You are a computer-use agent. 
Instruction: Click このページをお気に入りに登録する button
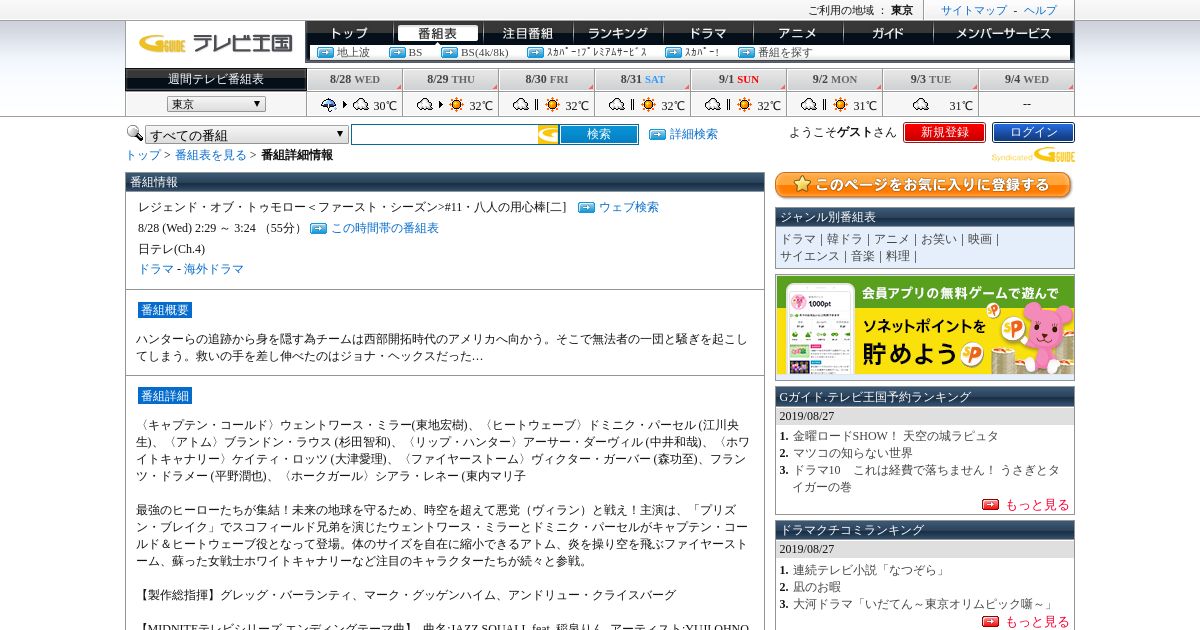tap(923, 185)
